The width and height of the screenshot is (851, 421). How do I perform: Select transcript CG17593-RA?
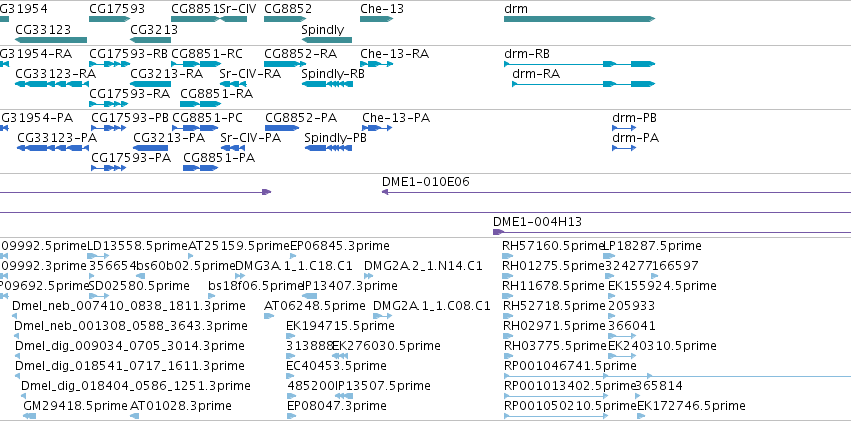click(109, 104)
